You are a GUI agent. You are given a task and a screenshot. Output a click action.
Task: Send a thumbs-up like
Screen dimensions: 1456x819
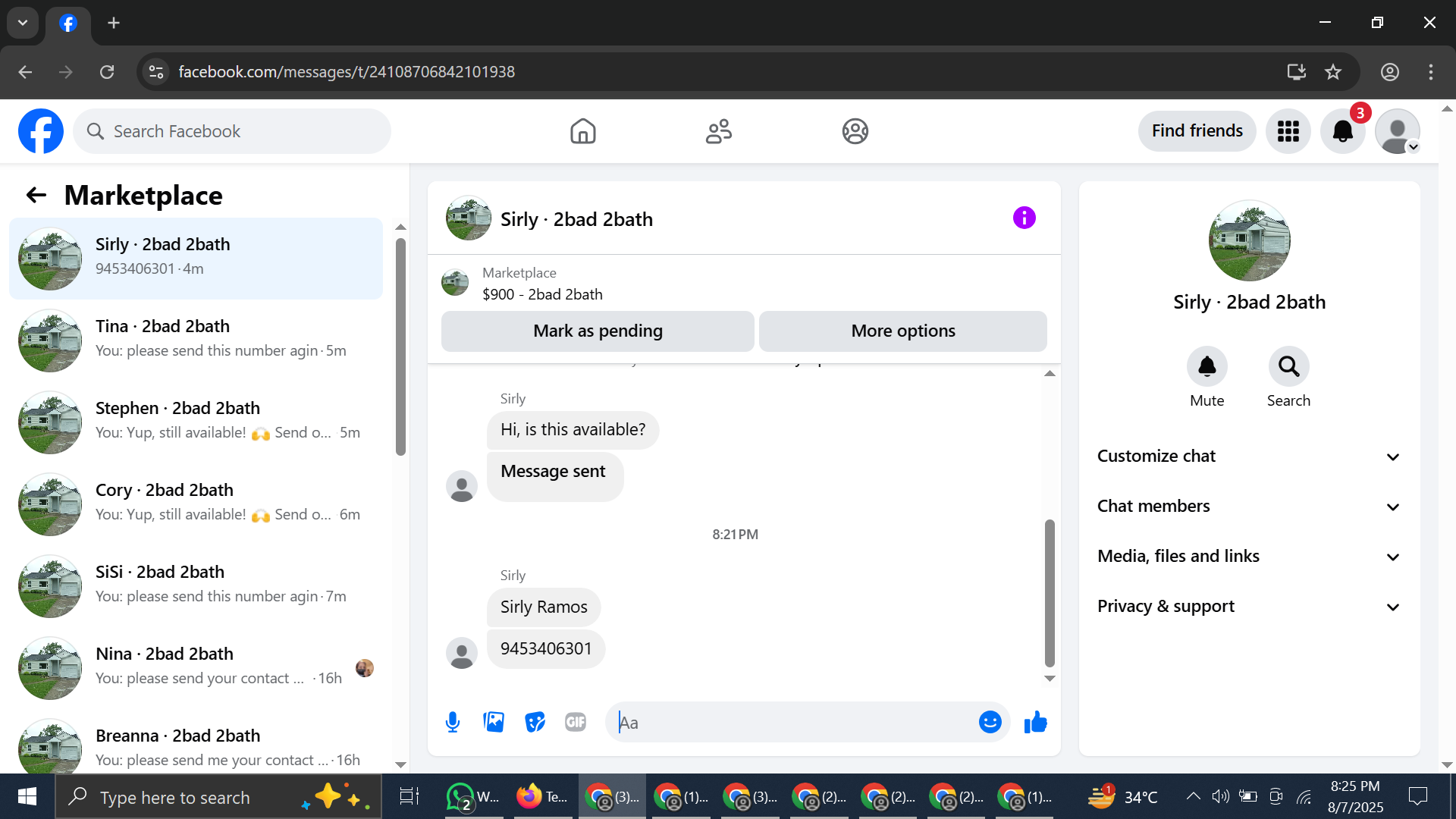tap(1035, 722)
